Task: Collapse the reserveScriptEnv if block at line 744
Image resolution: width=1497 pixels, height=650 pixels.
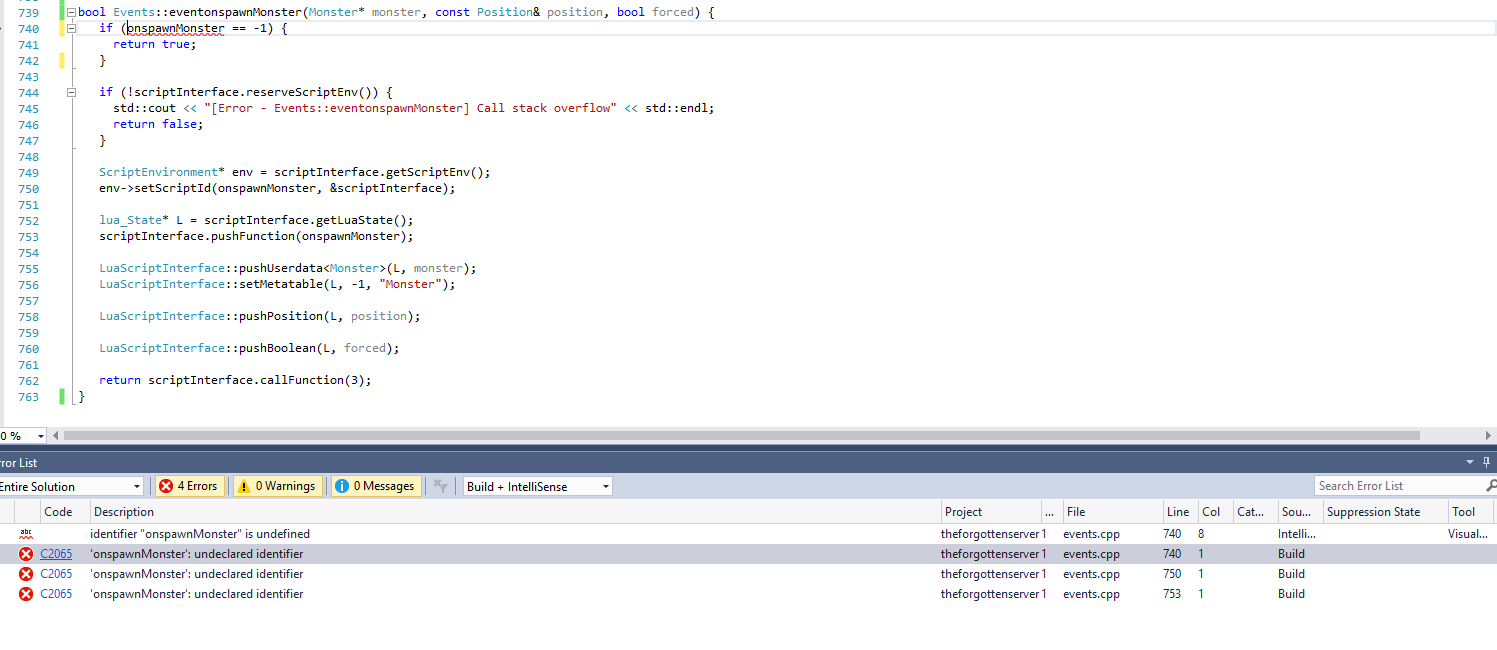Action: pyautogui.click(x=71, y=92)
